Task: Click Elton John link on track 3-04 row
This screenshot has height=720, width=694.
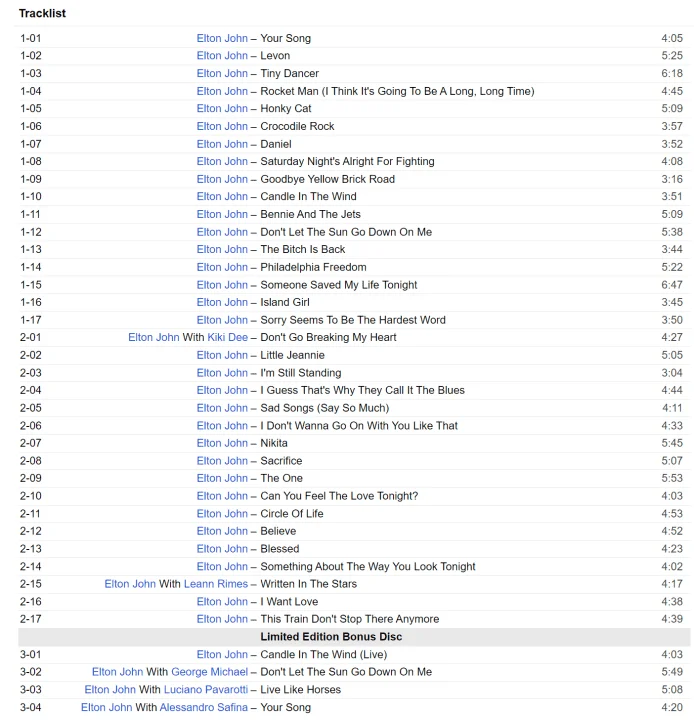Action: click(107, 707)
